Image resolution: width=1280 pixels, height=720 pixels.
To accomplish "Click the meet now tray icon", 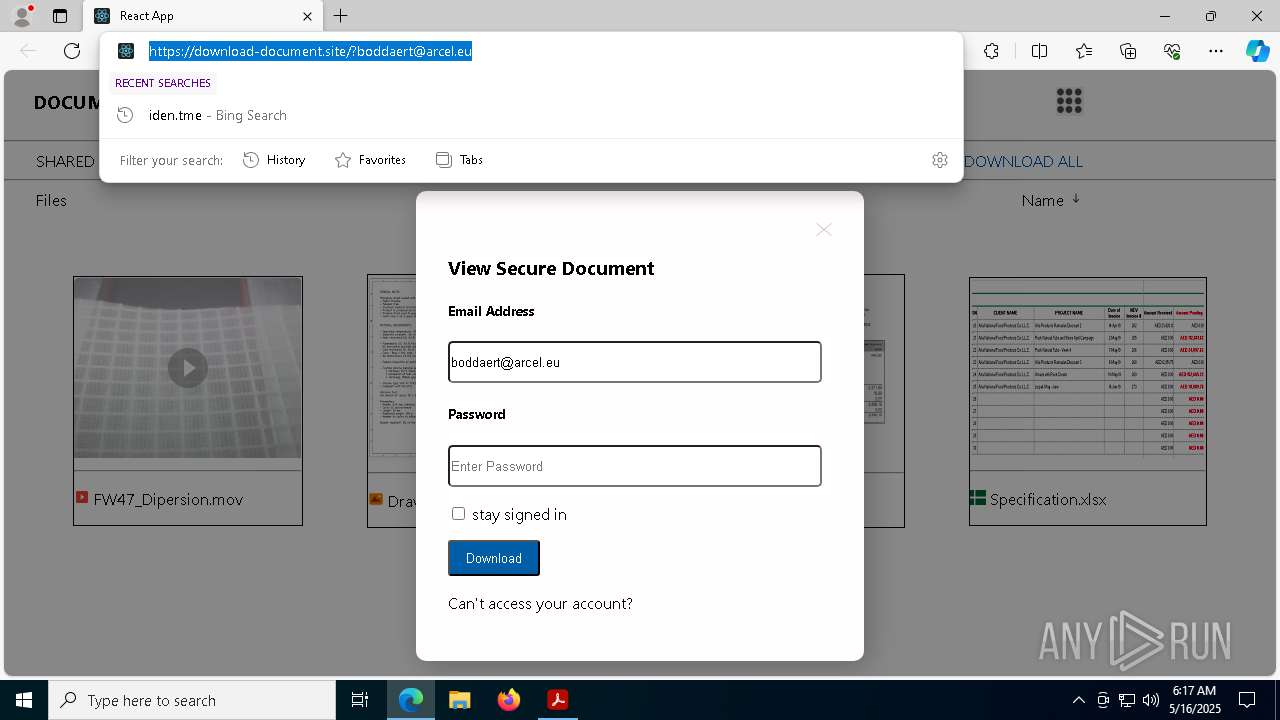I will [x=1103, y=700].
